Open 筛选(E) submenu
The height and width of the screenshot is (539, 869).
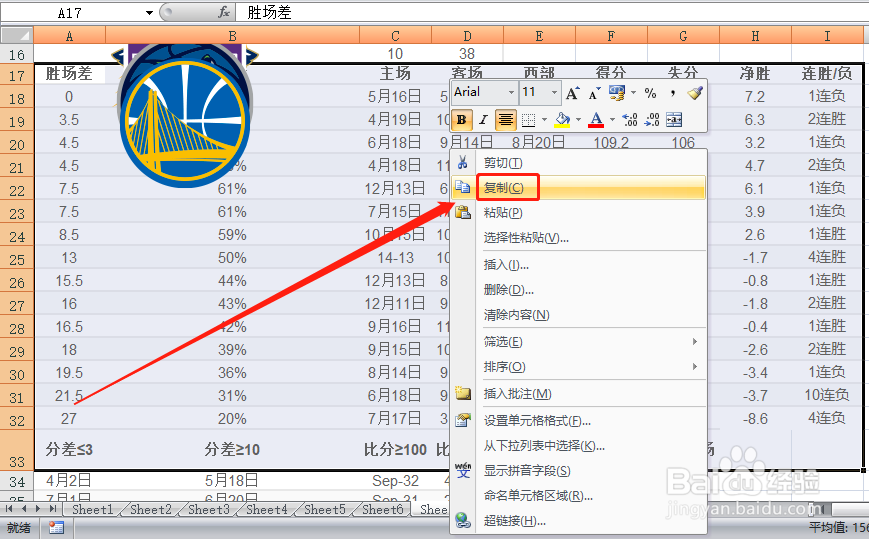click(x=578, y=342)
